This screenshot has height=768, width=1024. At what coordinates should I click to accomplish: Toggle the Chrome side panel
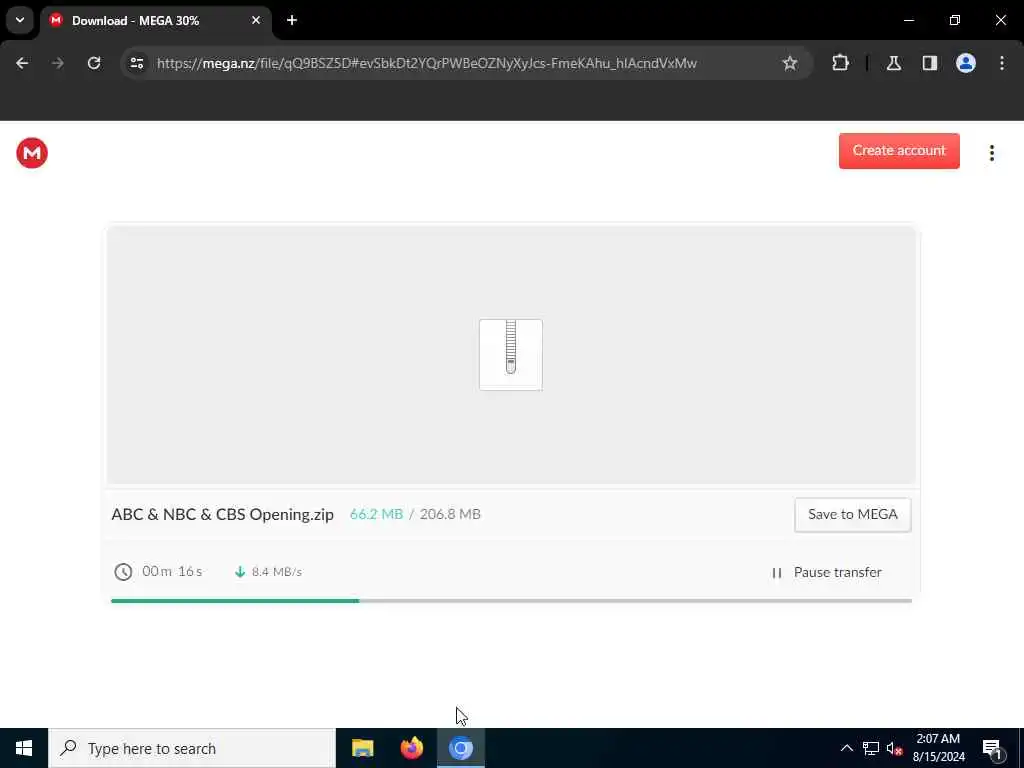pyautogui.click(x=930, y=63)
